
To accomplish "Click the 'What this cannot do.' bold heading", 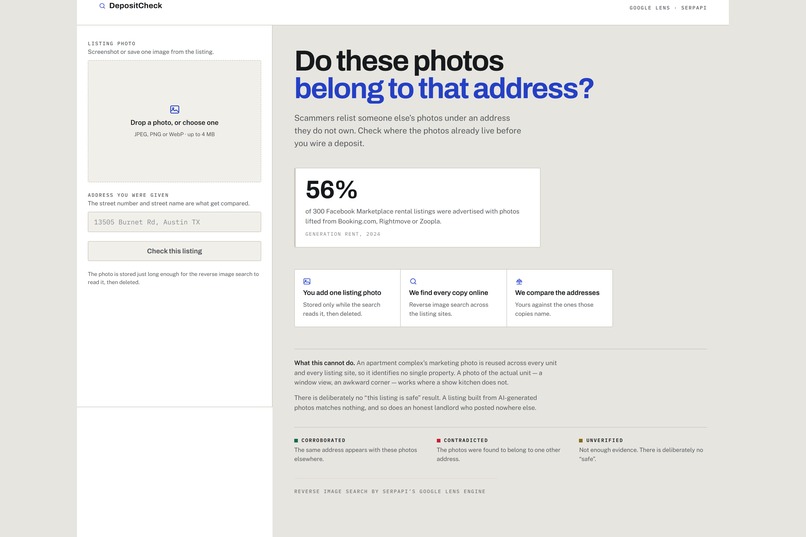I will tap(324, 363).
